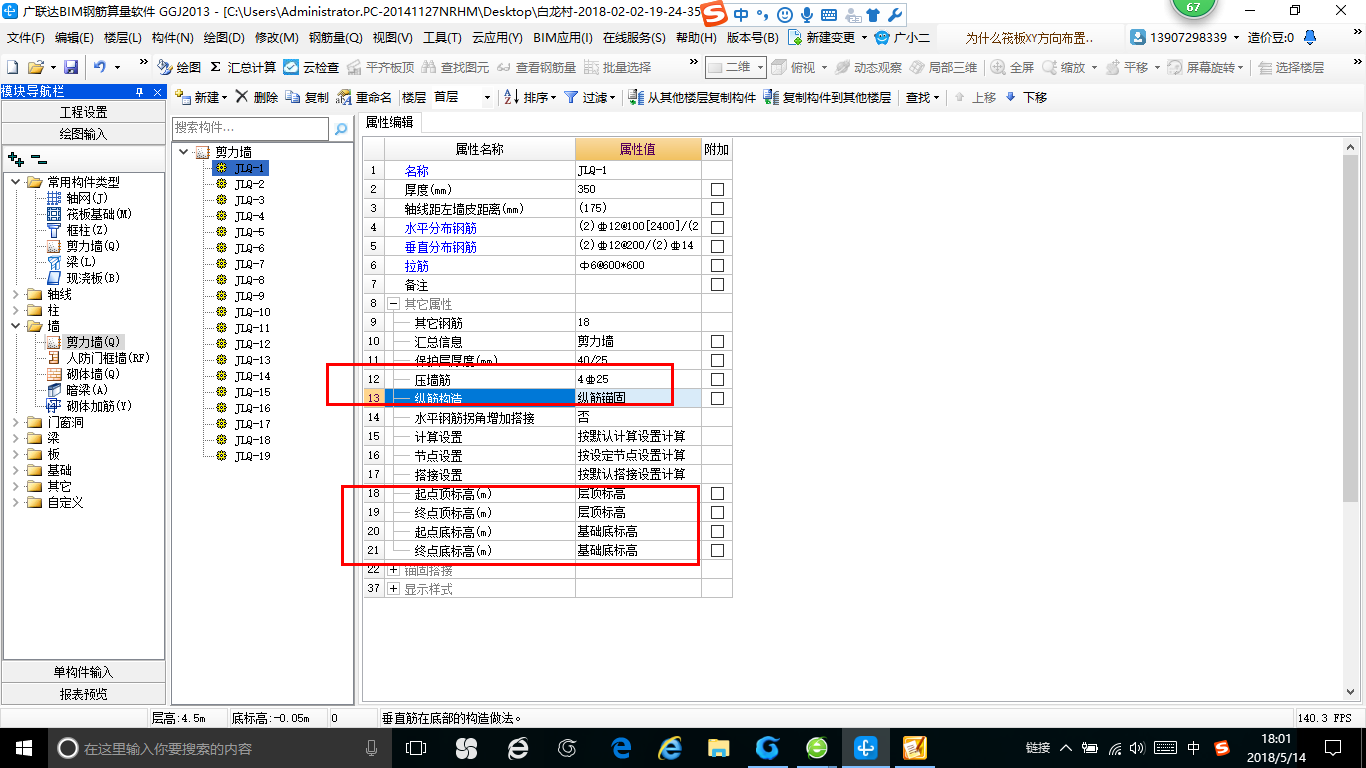Switch to 绘图 drawing mode
Viewport: 1366px width, 768px height.
pos(180,67)
